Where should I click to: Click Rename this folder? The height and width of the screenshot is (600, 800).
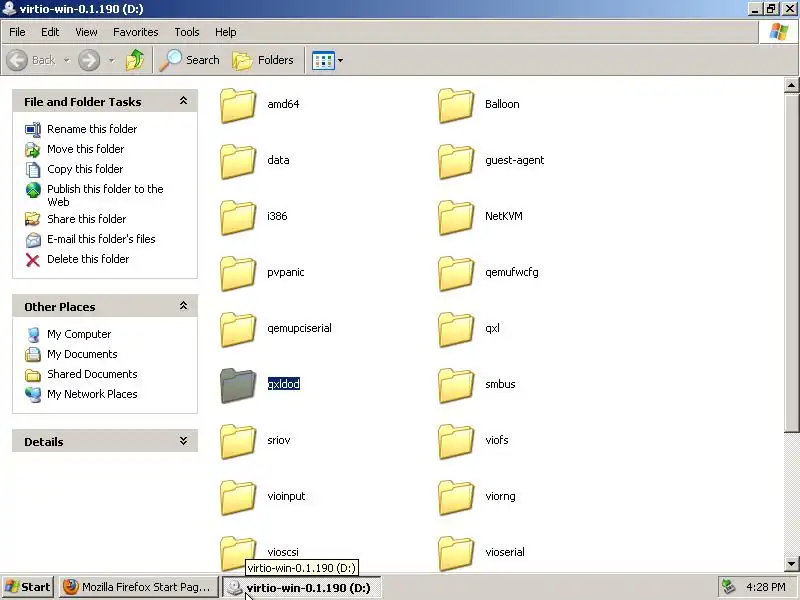tap(92, 129)
